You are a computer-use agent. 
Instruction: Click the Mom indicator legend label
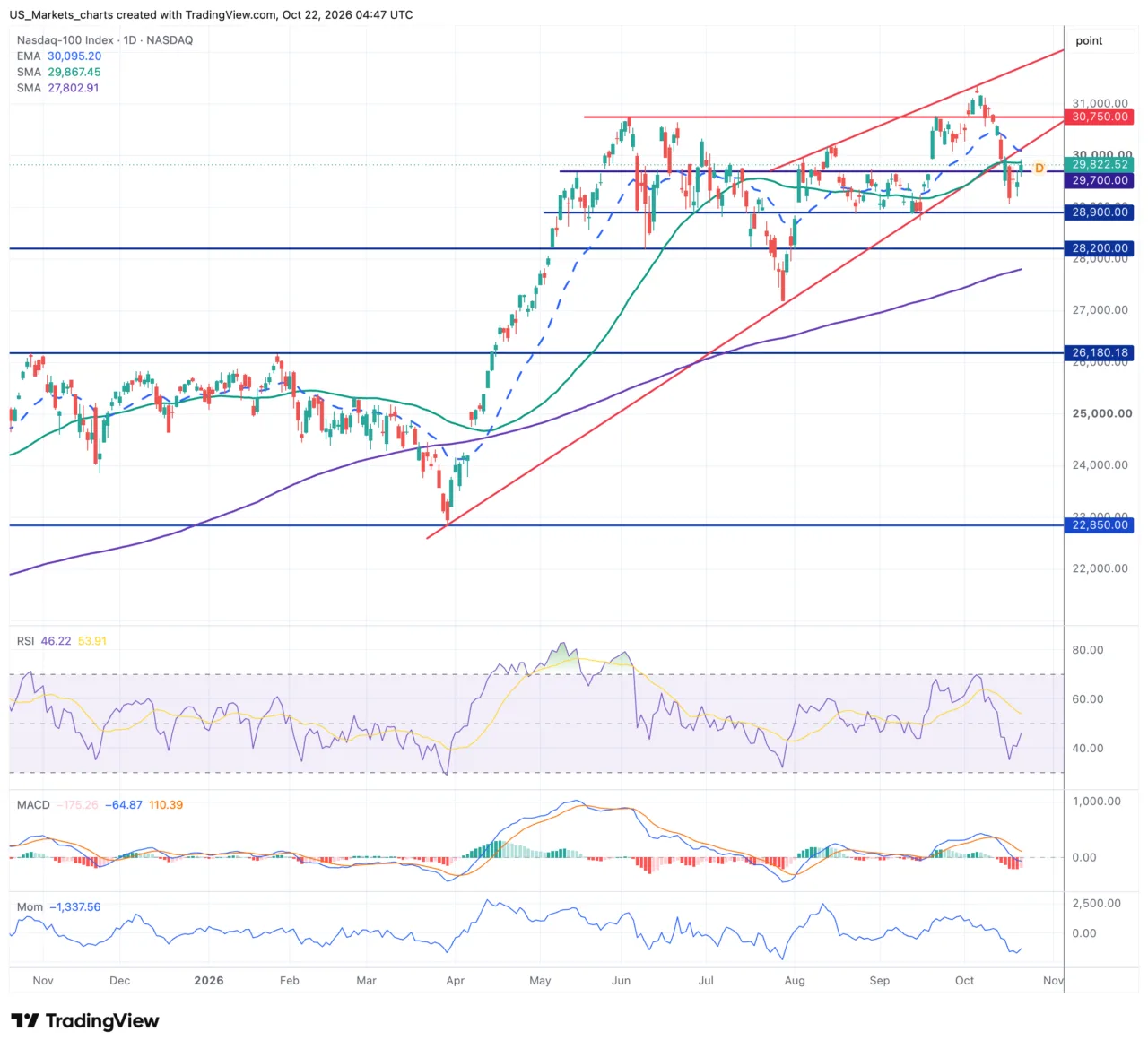tap(30, 907)
